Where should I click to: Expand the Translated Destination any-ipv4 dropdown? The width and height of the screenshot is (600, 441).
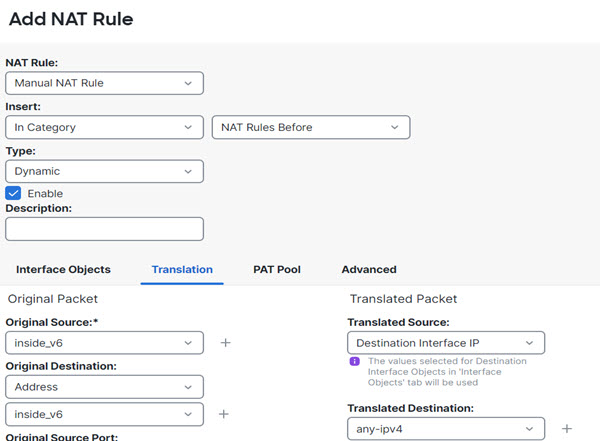pos(445,429)
